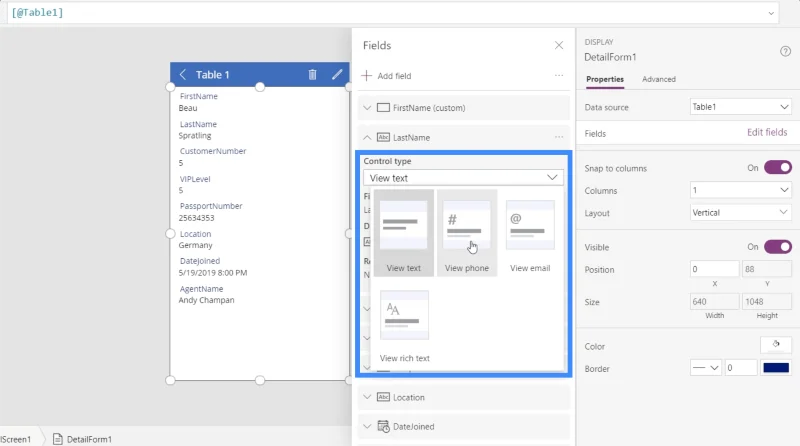
Task: Click the Table 1 title text
Action: (212, 75)
